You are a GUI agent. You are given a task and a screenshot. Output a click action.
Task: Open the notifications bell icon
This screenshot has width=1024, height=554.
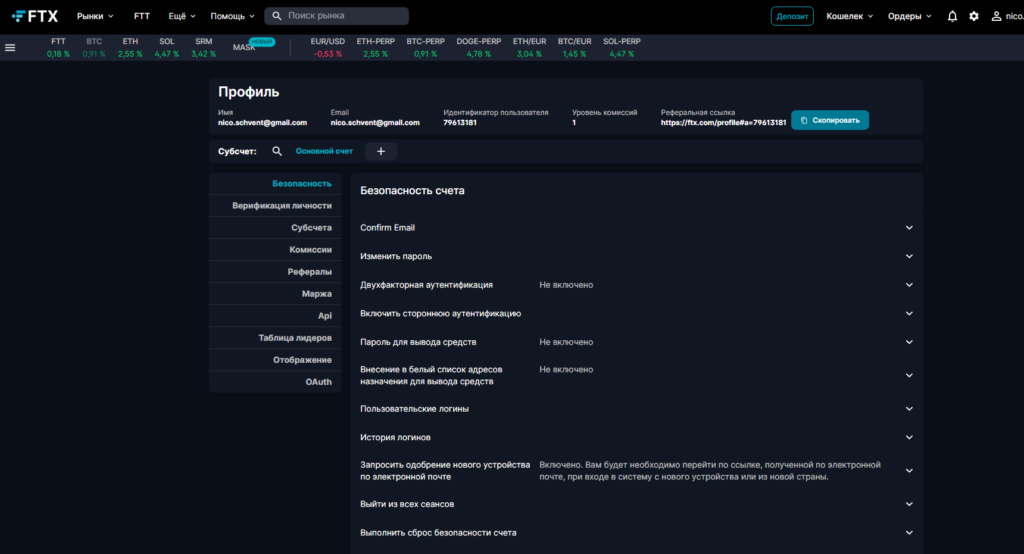[952, 16]
